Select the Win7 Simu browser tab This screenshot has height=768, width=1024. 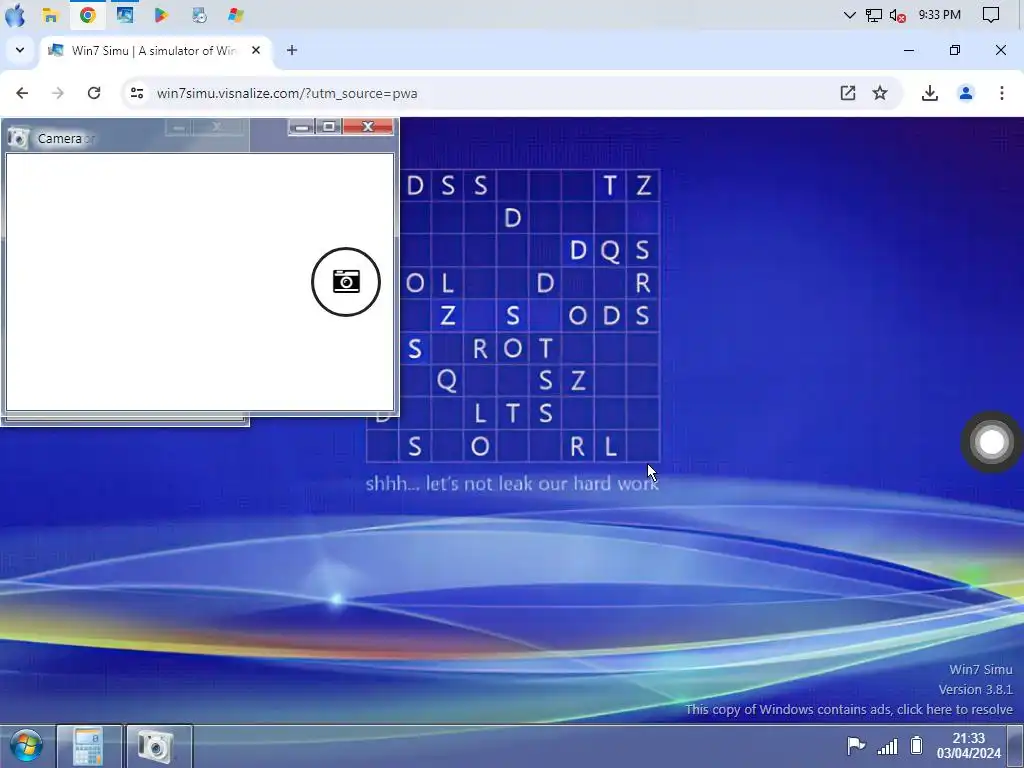point(157,50)
